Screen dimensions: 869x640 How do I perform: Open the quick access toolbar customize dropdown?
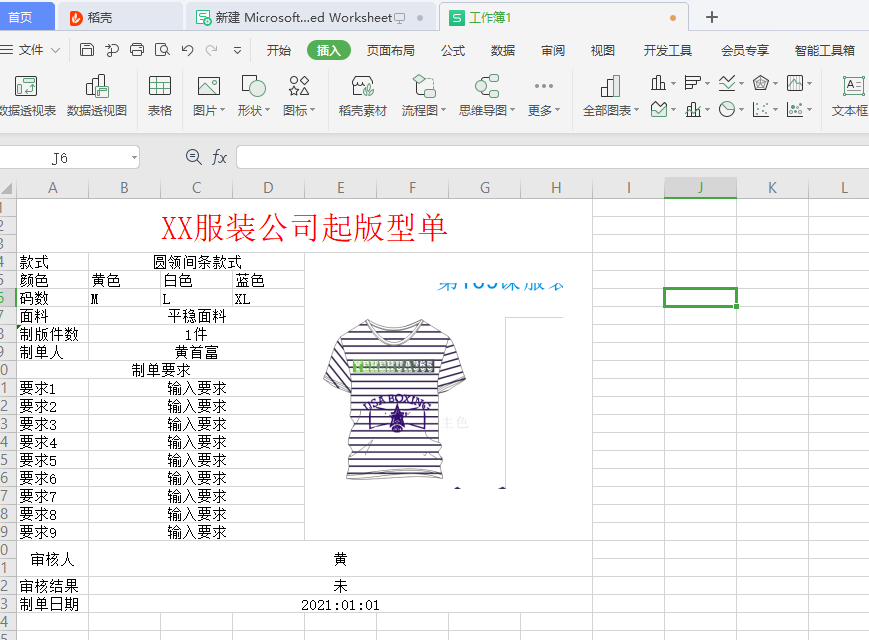237,50
